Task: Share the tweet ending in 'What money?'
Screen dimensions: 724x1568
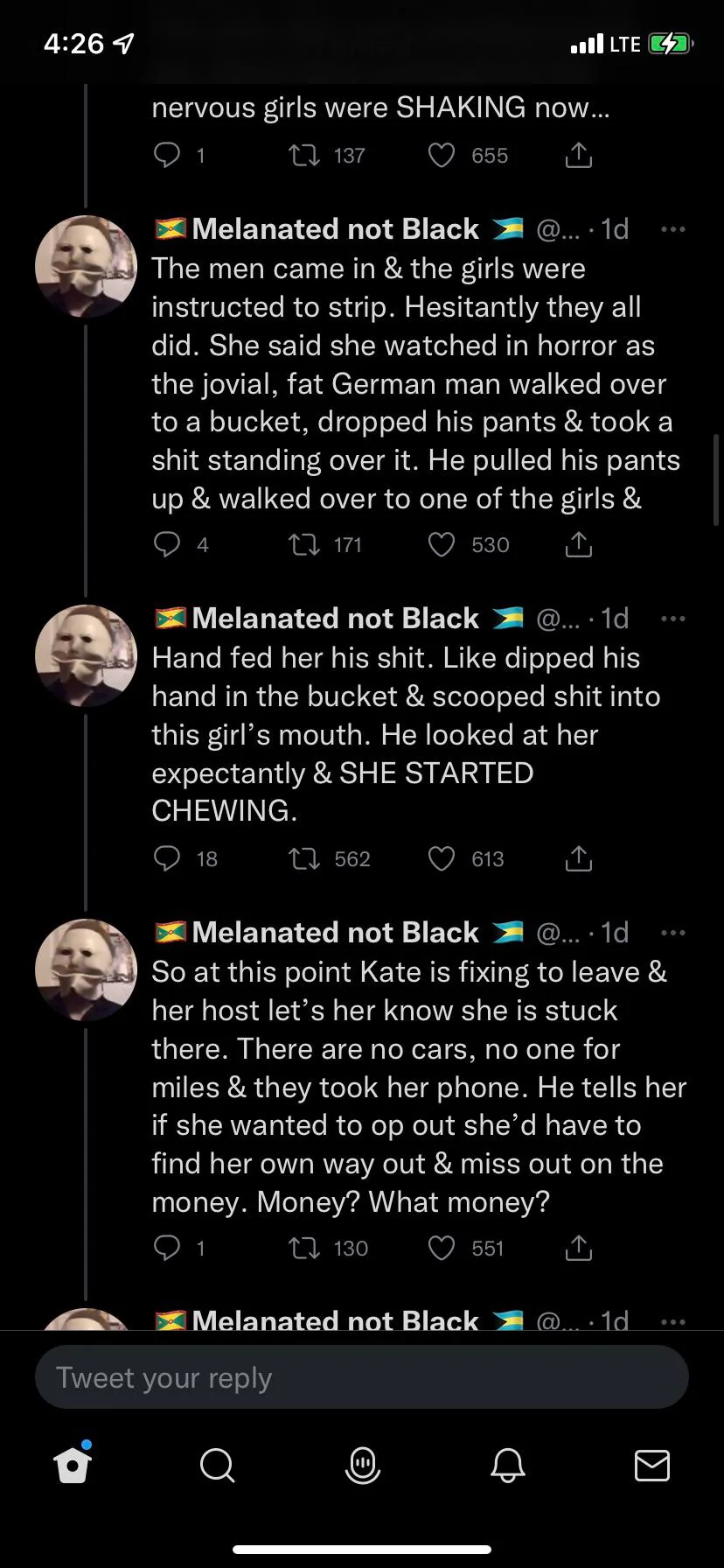Action: 578,1248
